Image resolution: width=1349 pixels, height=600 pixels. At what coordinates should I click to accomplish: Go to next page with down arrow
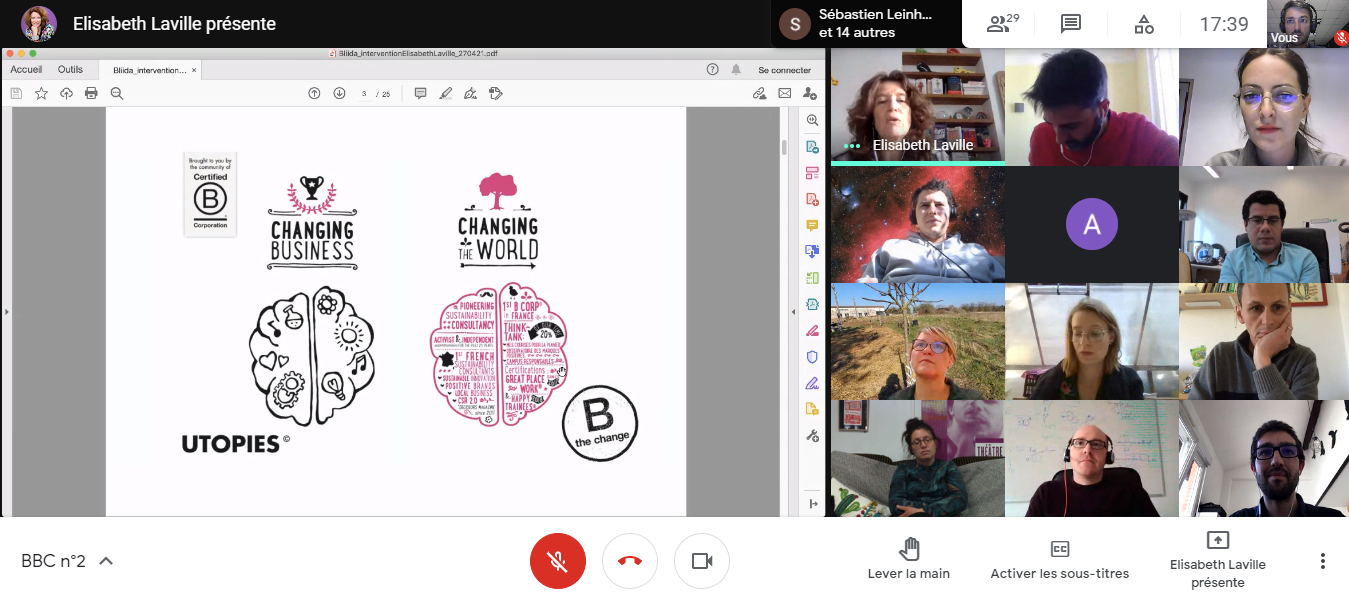pyautogui.click(x=339, y=93)
